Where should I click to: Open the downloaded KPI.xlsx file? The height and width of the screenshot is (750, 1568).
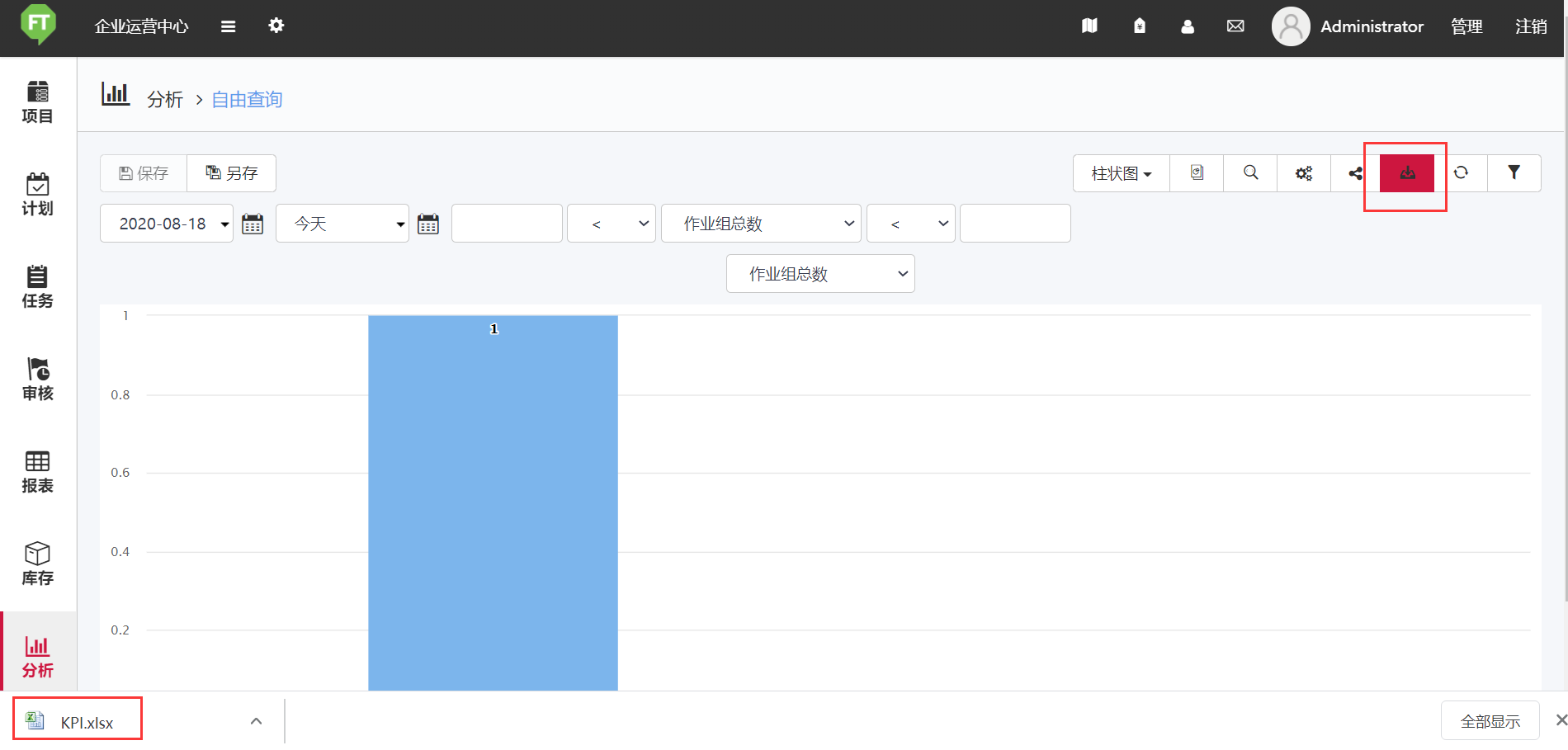pos(78,722)
